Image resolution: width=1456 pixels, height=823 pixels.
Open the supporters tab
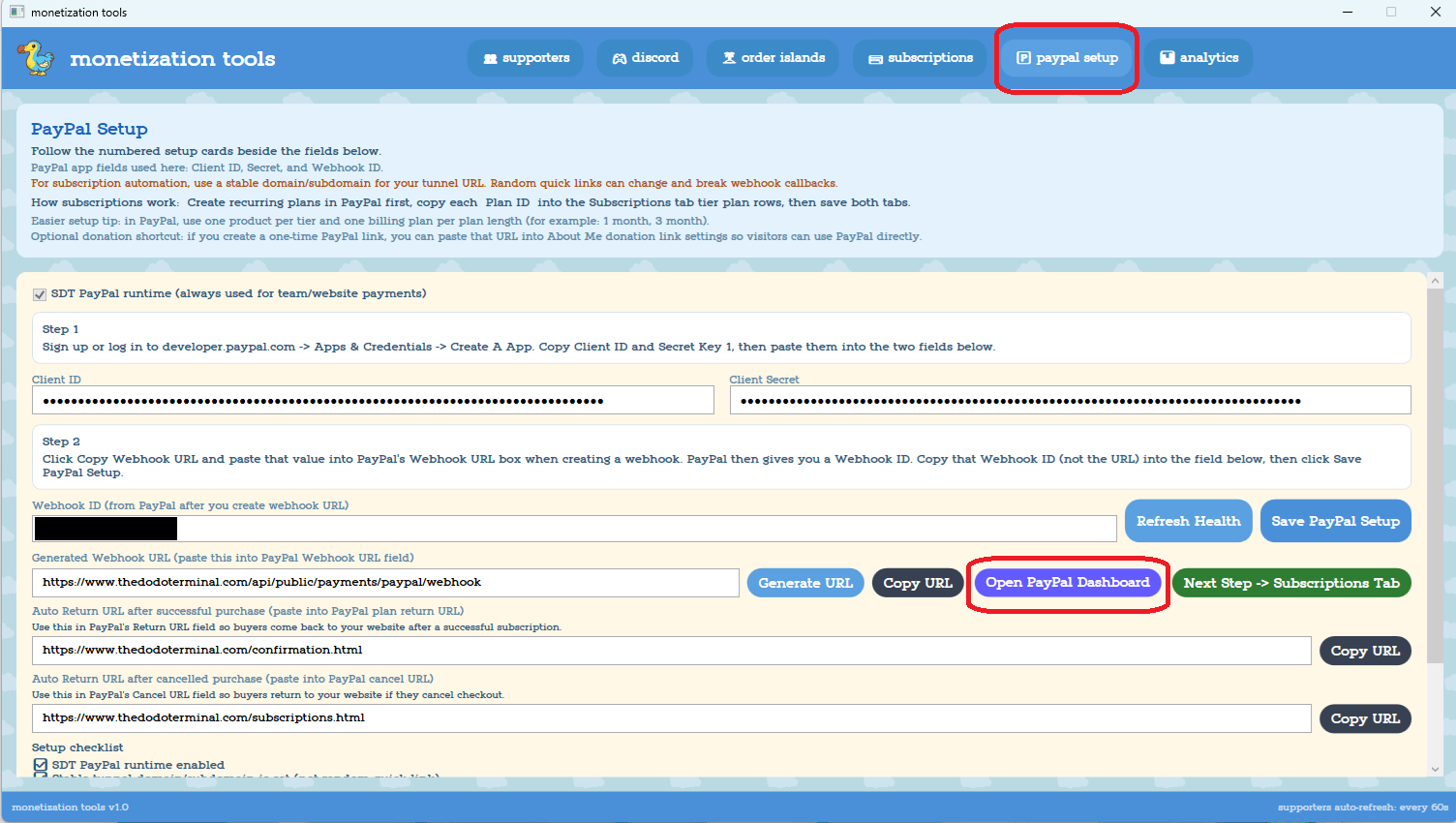coord(526,58)
